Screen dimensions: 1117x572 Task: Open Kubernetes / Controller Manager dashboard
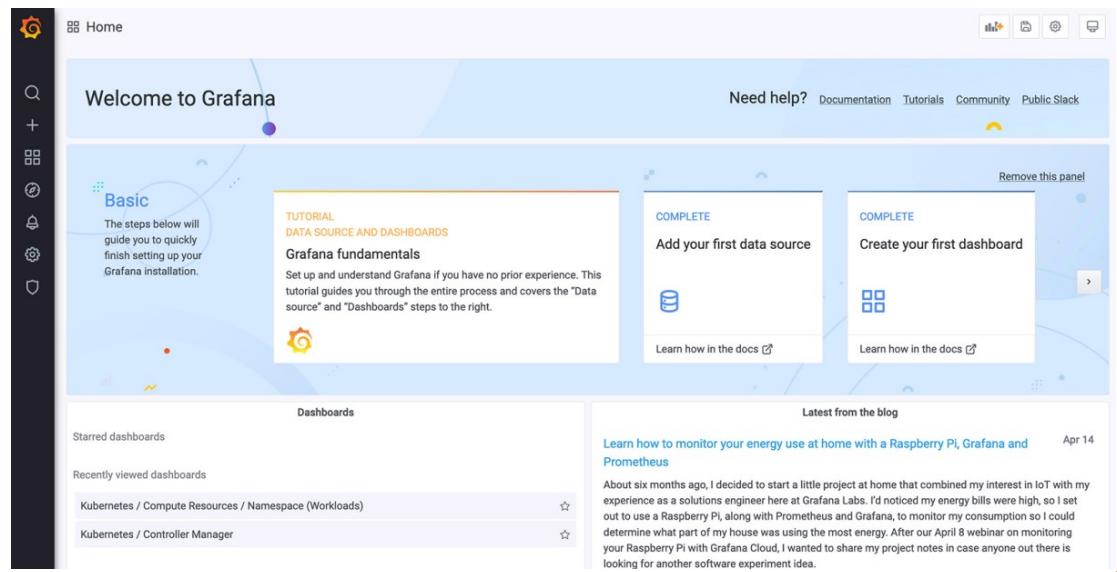[x=157, y=535]
